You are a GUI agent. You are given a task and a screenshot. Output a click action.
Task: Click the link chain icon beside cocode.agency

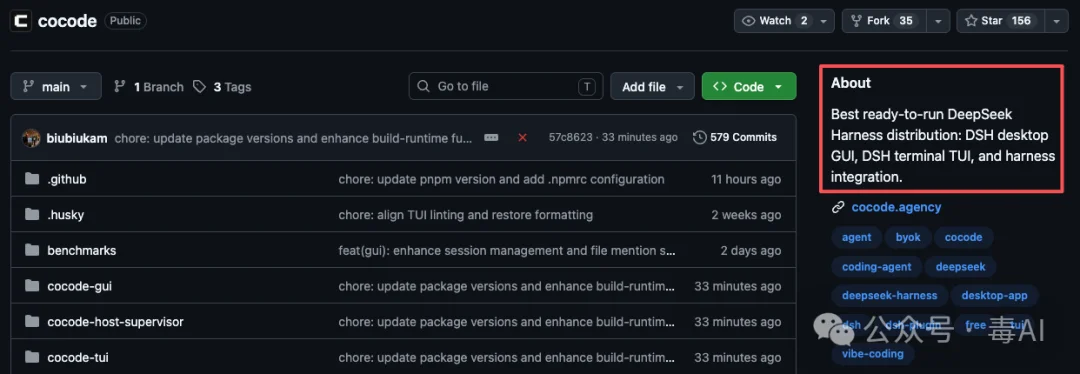coord(838,207)
